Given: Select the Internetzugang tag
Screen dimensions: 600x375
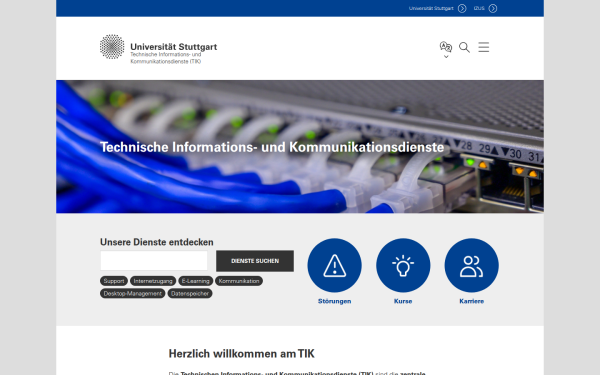Looking at the screenshot, I should (153, 281).
